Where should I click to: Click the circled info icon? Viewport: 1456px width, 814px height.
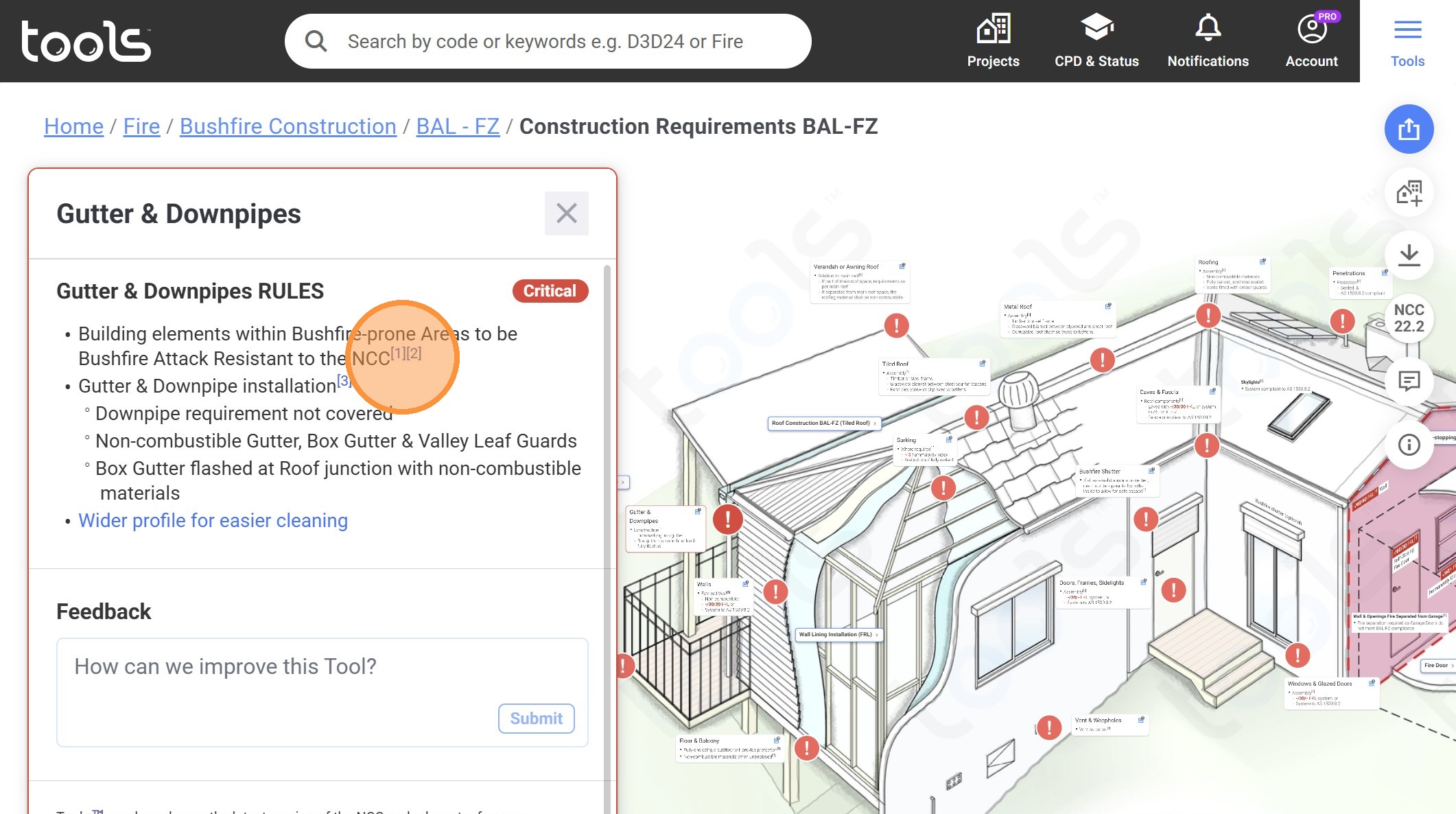pyautogui.click(x=1409, y=445)
